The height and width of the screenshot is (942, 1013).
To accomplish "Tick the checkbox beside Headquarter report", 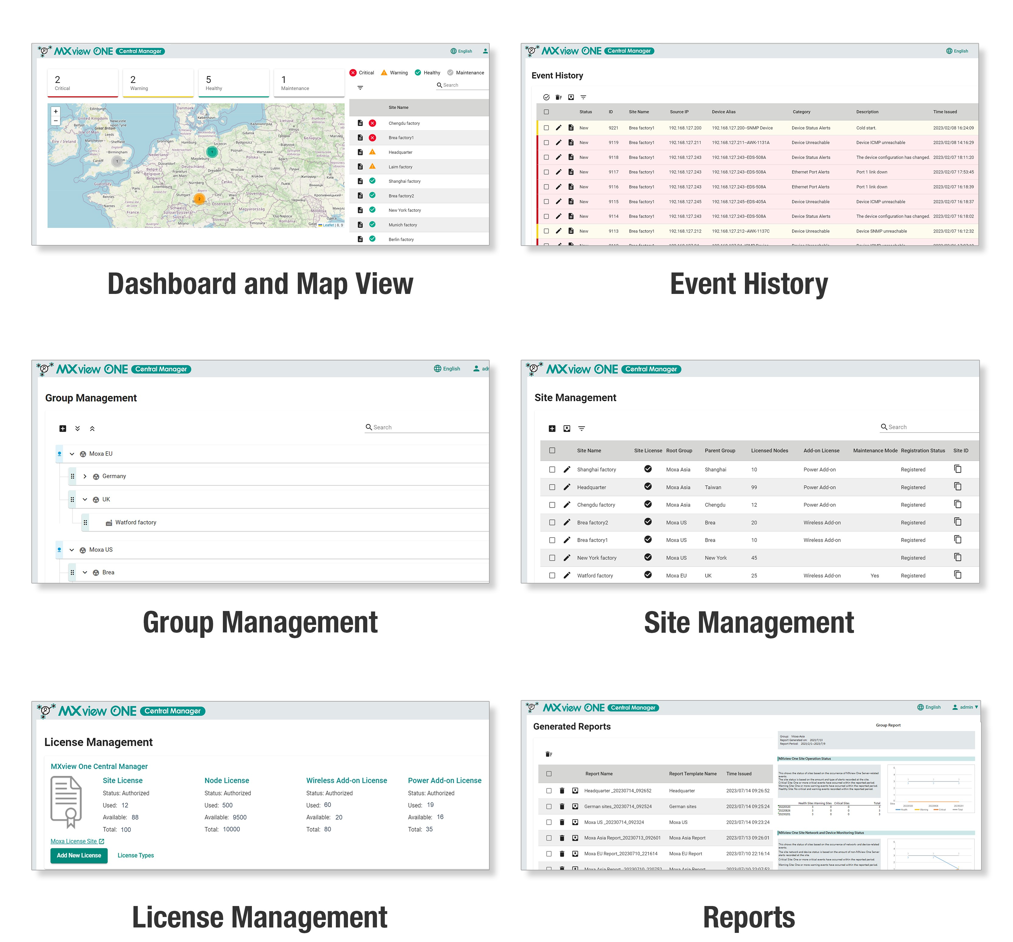I will point(549,790).
